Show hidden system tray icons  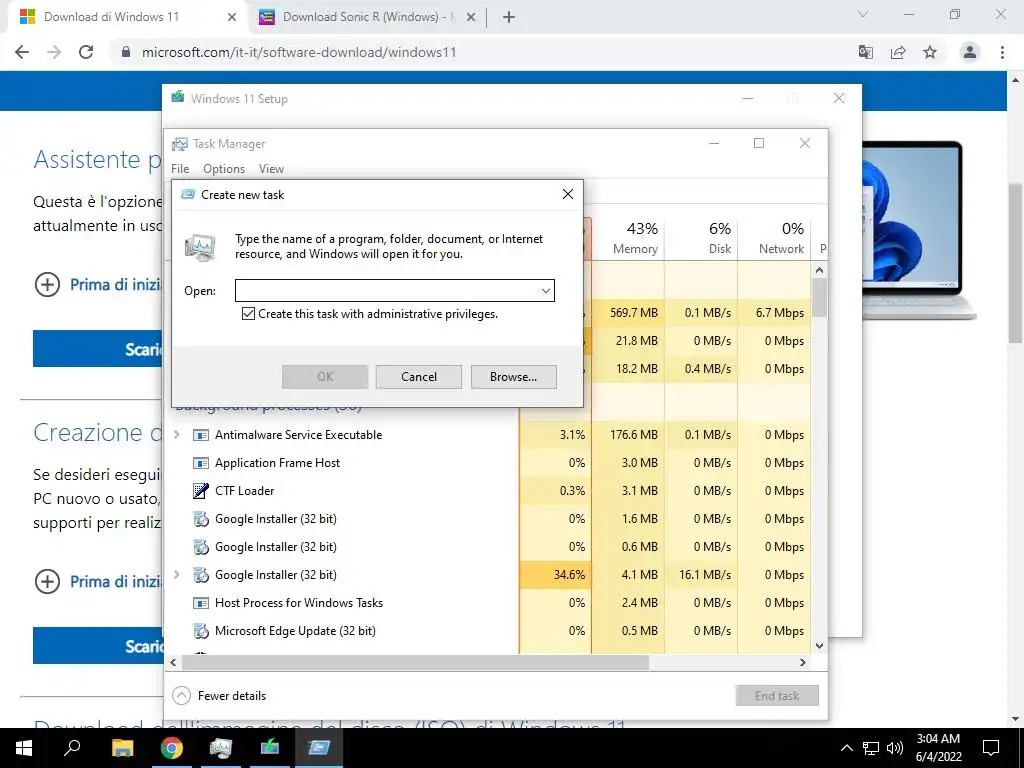[x=846, y=748]
